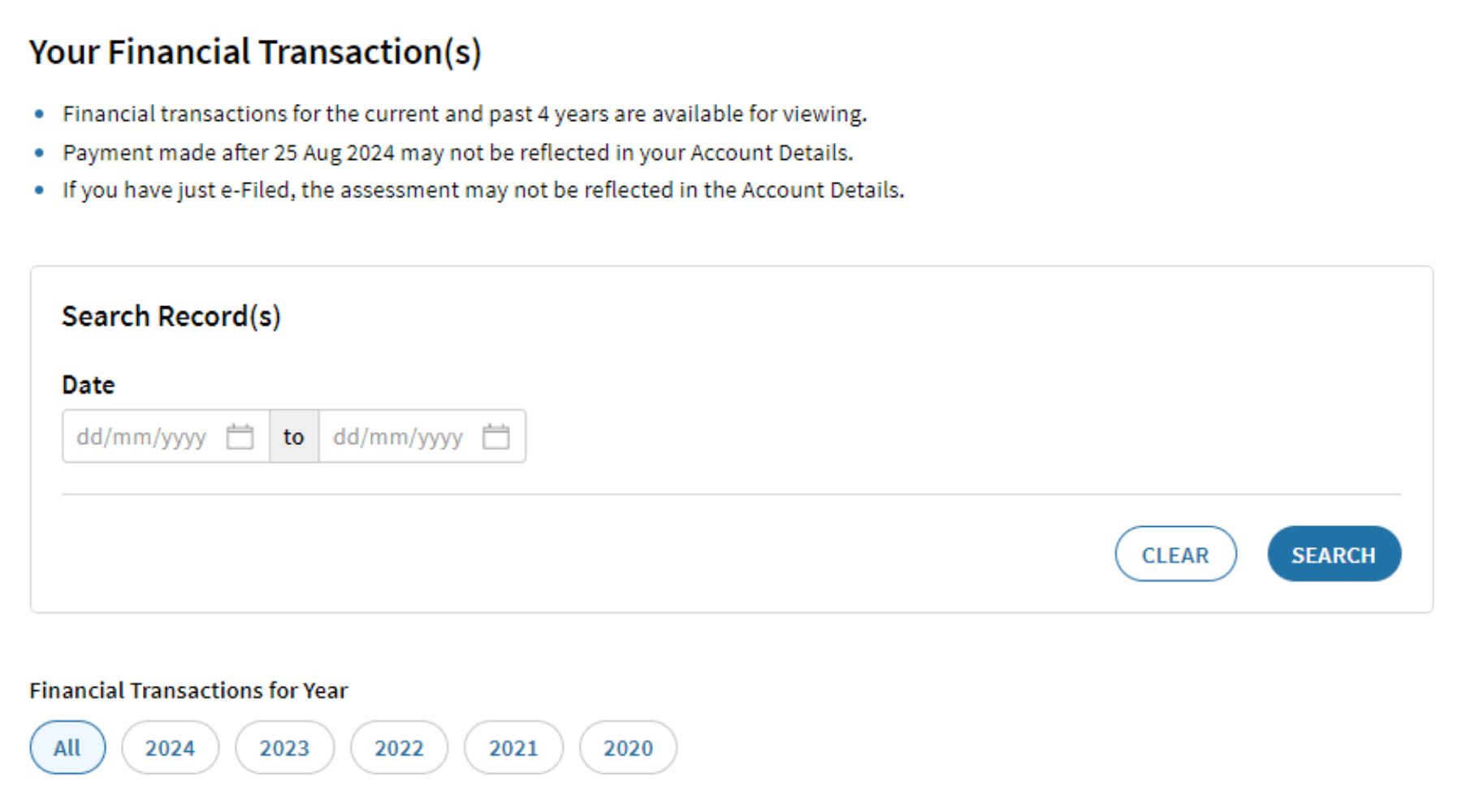
Task: Choose the 2021 year pill
Action: [513, 748]
